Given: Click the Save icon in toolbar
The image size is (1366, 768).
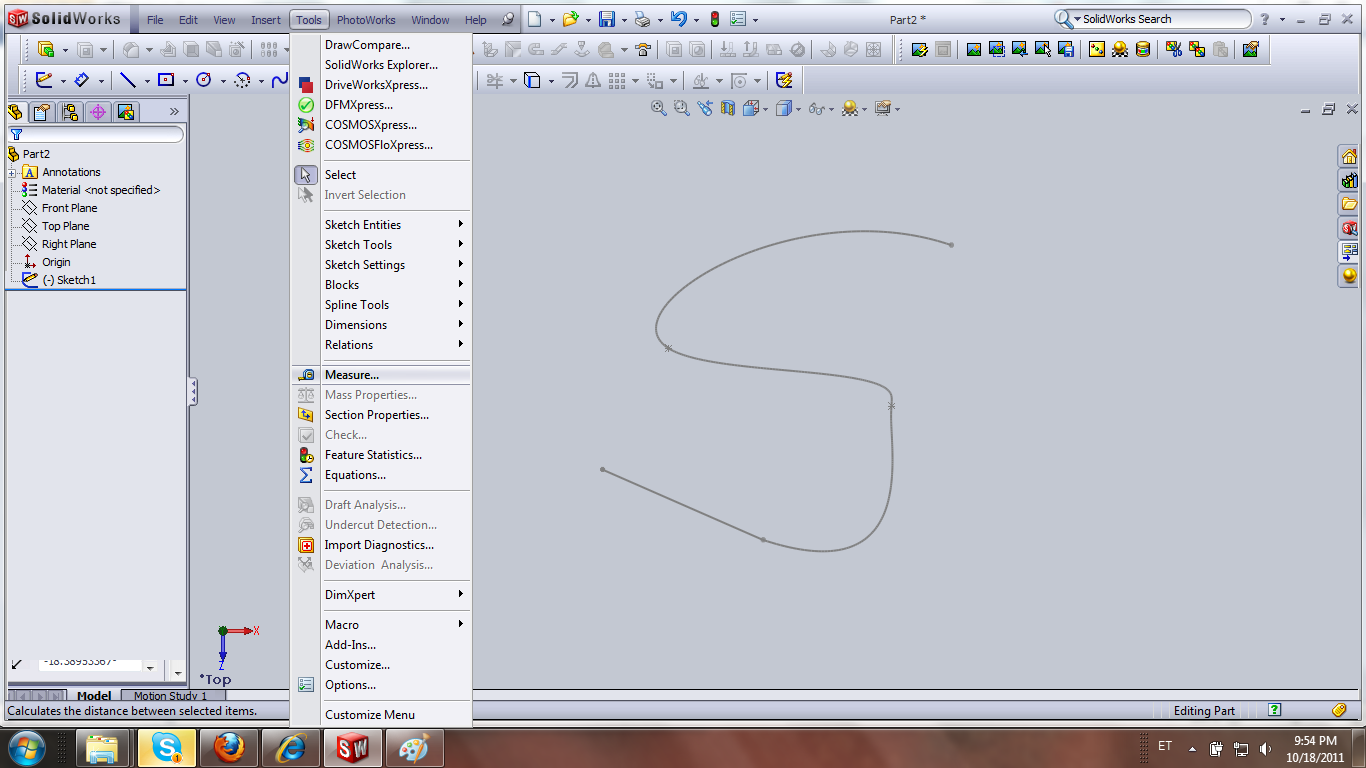Looking at the screenshot, I should [x=606, y=19].
